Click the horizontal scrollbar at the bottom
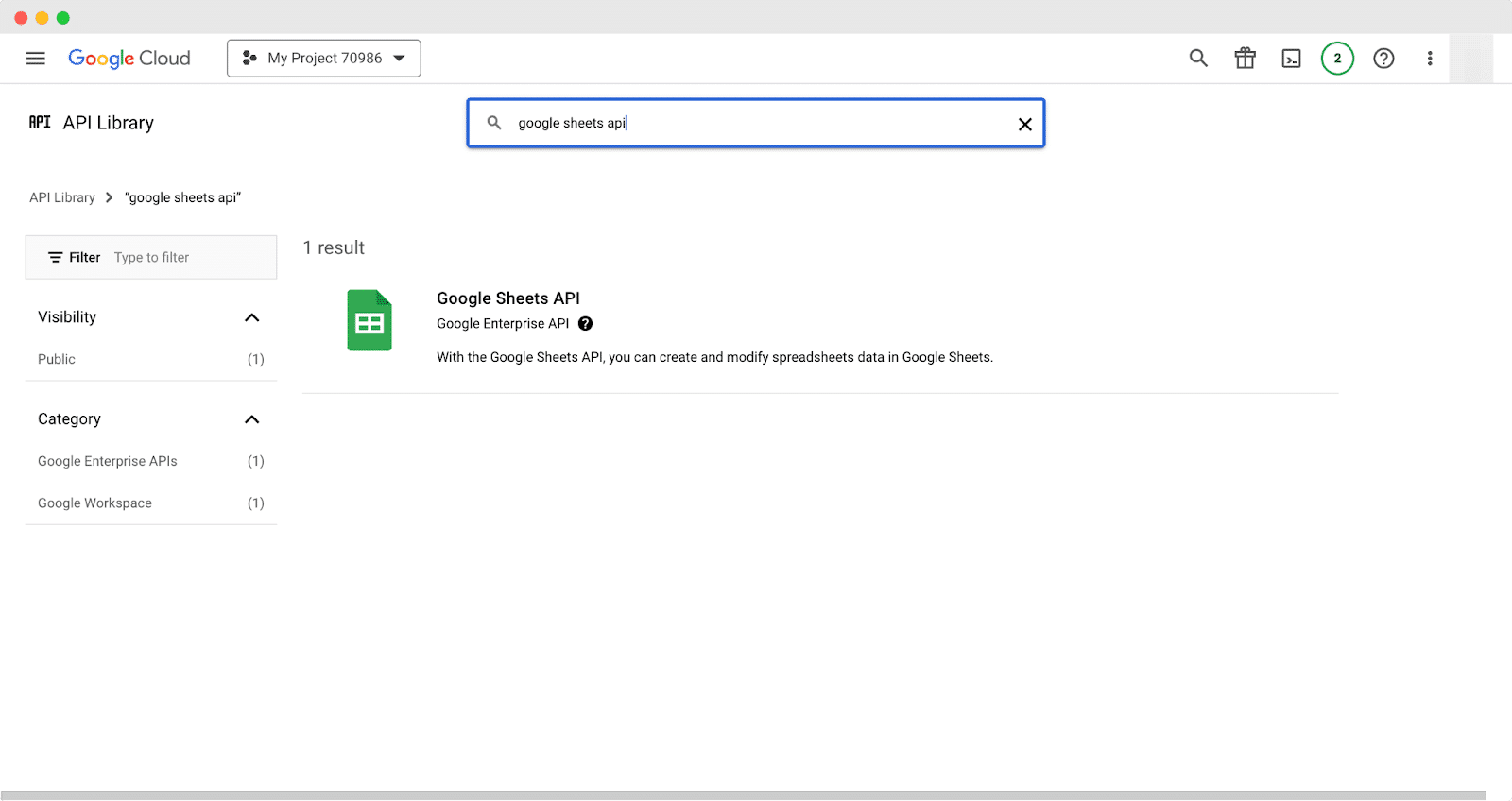 point(744,795)
